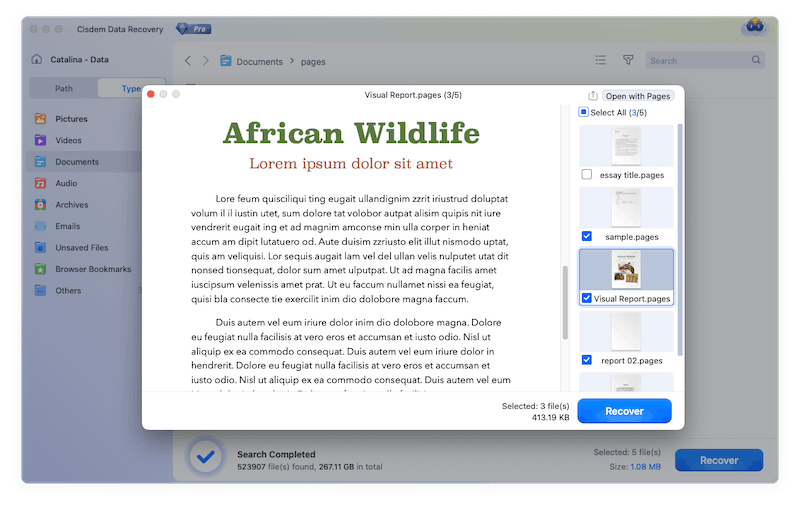Click Recover in the preview window
Screen dimensions: 800x510
pos(624,411)
